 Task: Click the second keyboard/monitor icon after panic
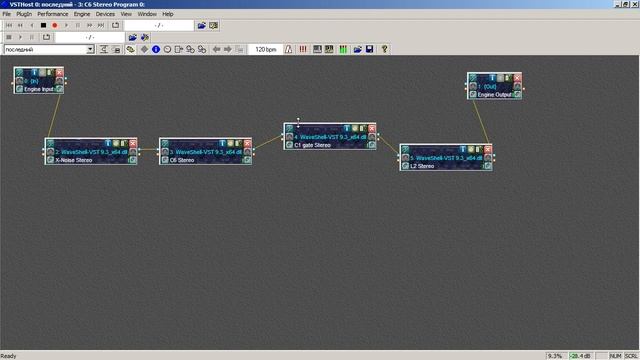click(x=329, y=49)
